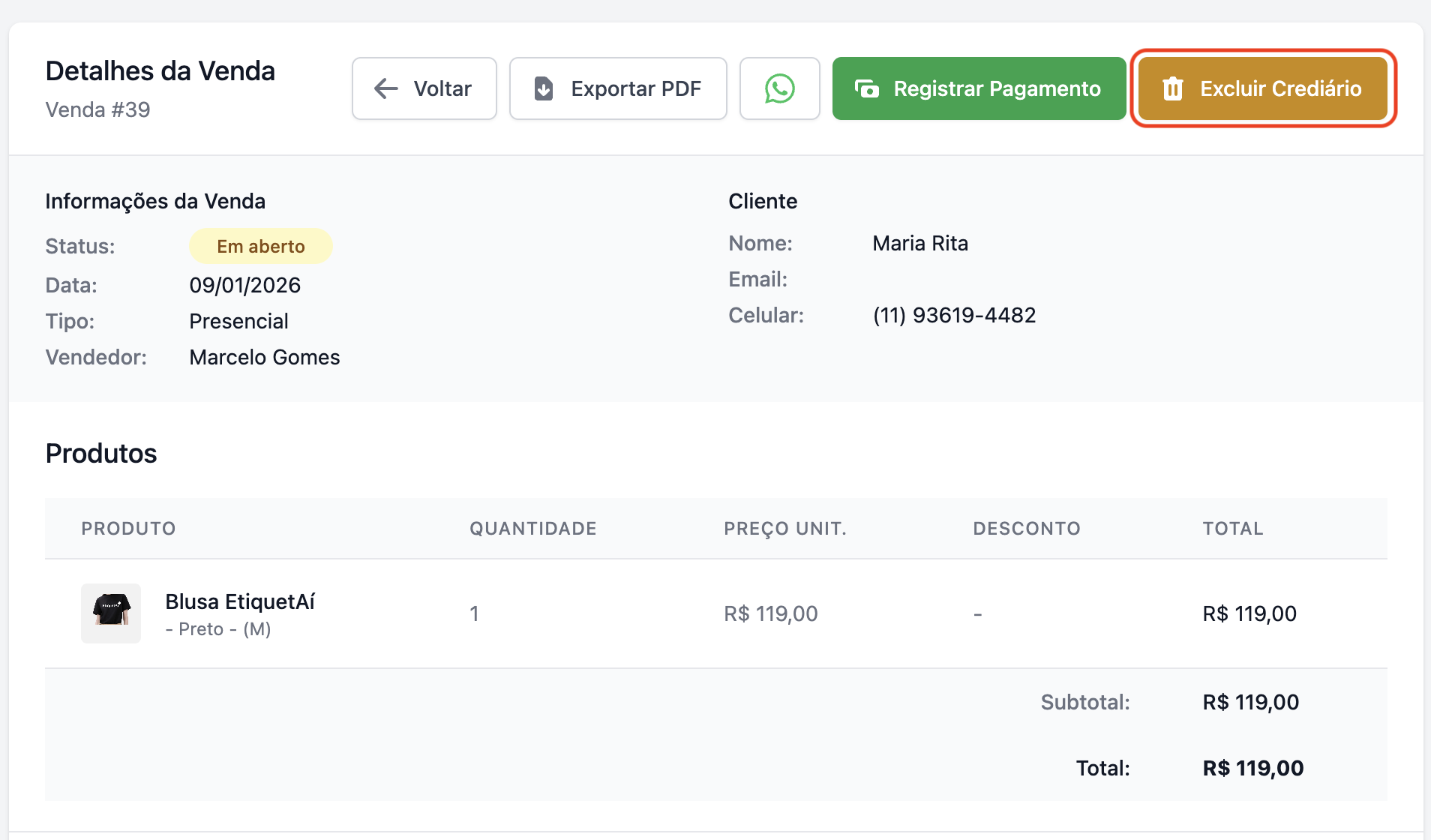
Task: Click the customer name Maria Rita
Action: click(x=920, y=244)
